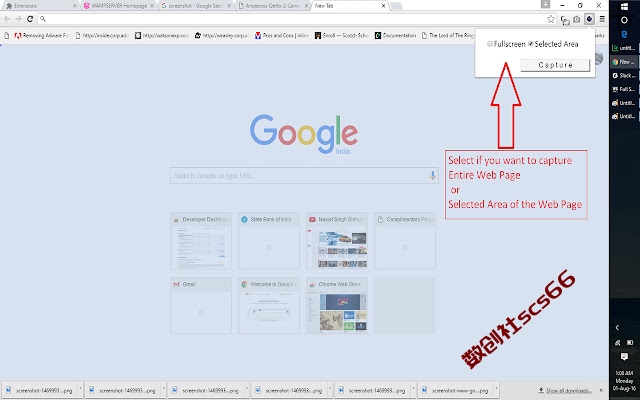Screen dimensions: 640x400
Task: Launch Microsoft Edge from the taskbar
Action: [624, 34]
